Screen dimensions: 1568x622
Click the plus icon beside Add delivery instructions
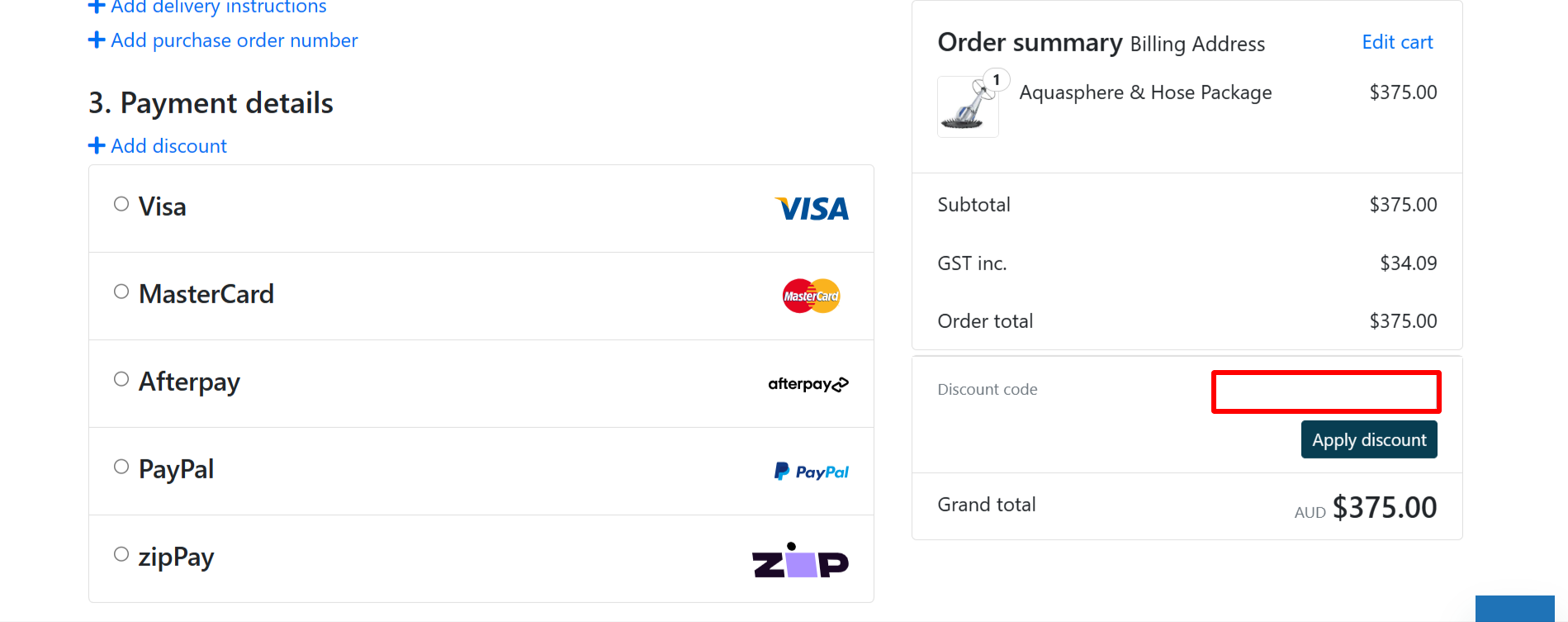97,7
